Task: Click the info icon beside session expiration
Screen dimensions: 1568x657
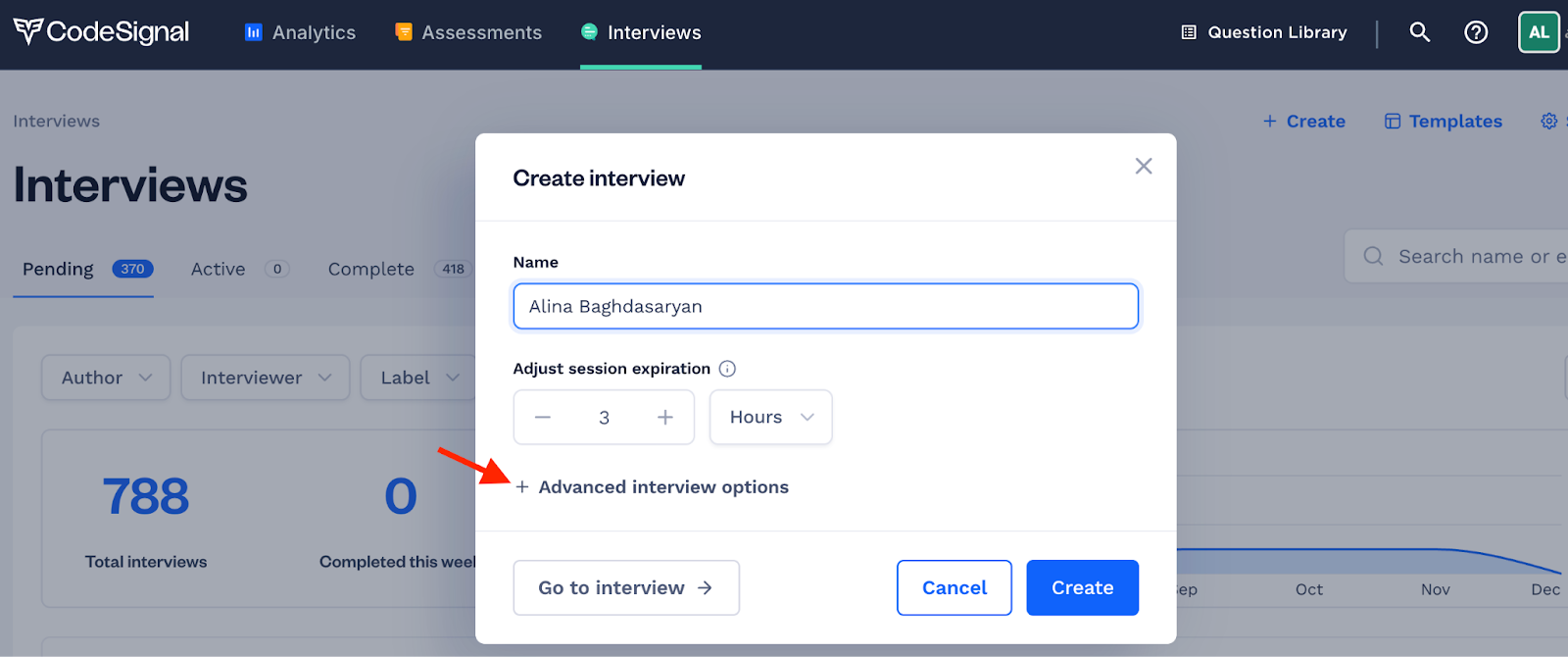Action: (x=727, y=369)
